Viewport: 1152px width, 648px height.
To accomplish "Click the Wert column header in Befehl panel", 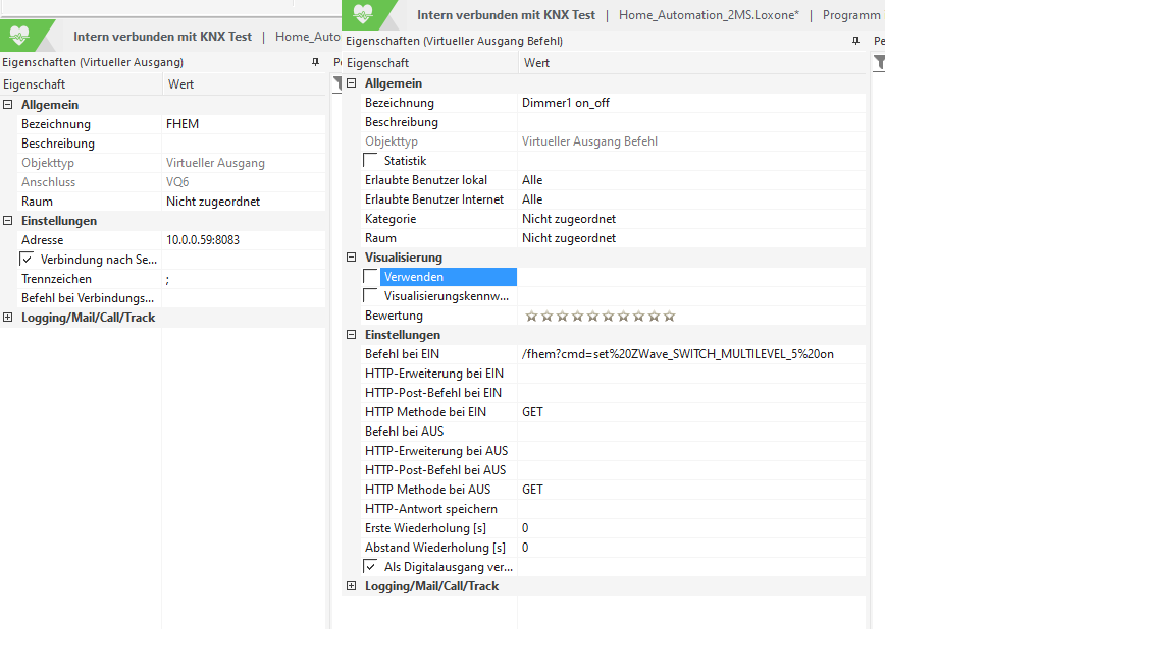I will pyautogui.click(x=537, y=63).
